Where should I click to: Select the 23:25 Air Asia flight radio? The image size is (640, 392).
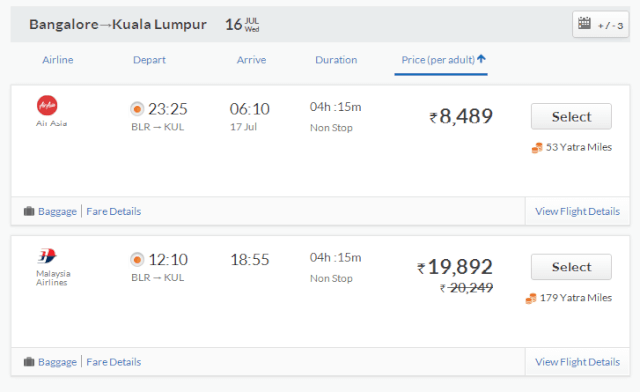coord(137,109)
